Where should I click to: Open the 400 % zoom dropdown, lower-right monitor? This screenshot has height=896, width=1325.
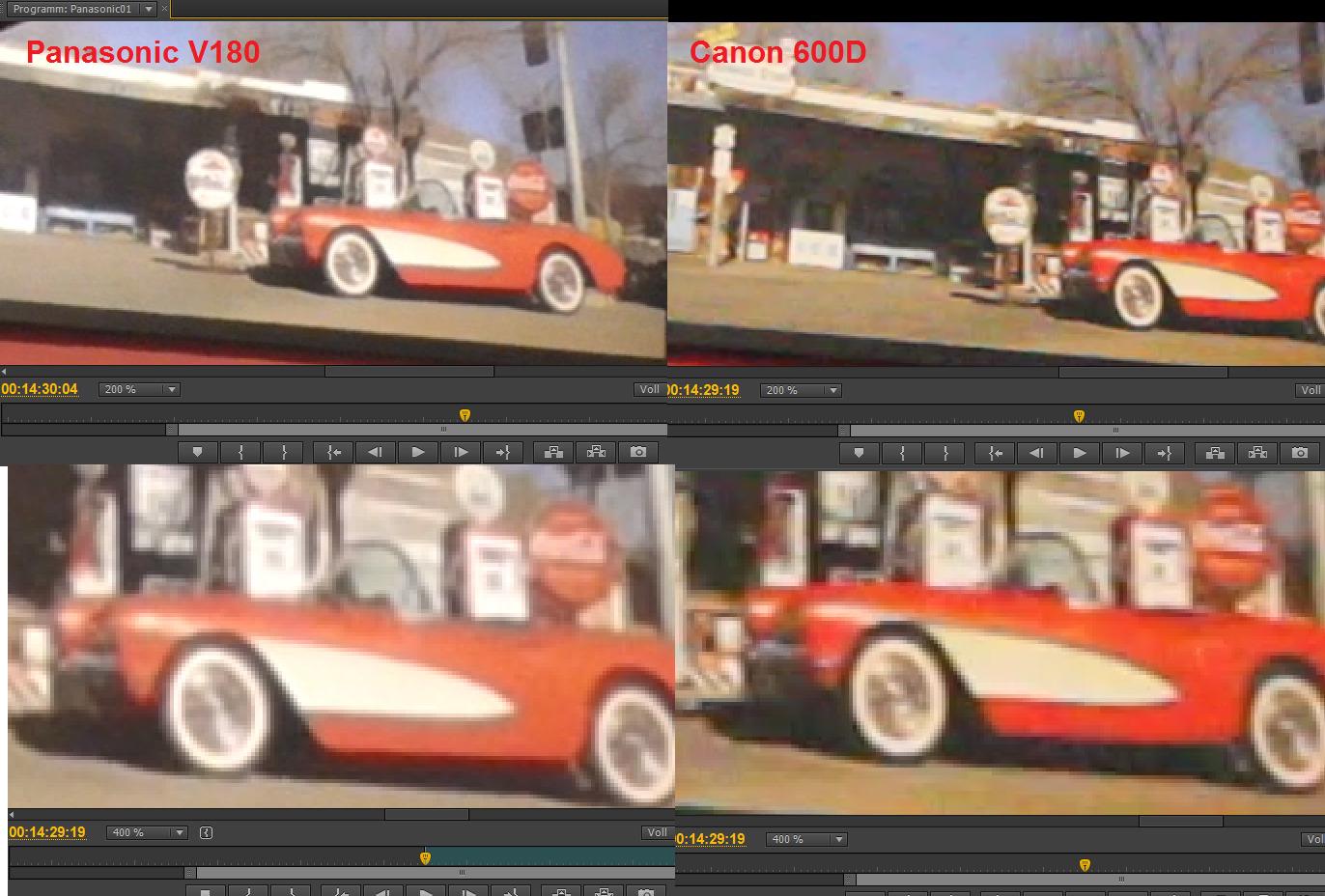[807, 839]
